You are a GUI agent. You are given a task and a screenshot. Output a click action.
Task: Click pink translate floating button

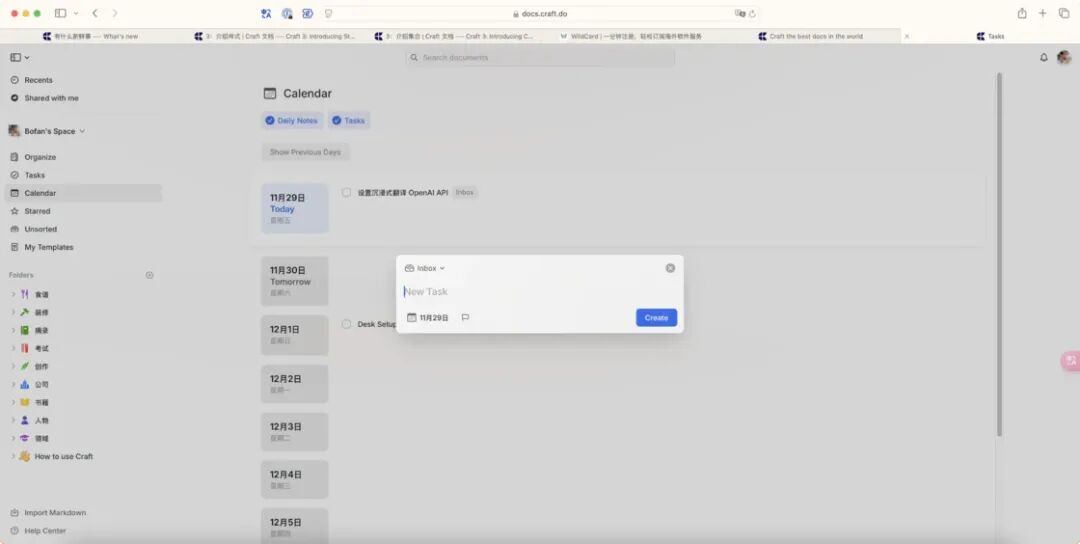click(x=1070, y=360)
